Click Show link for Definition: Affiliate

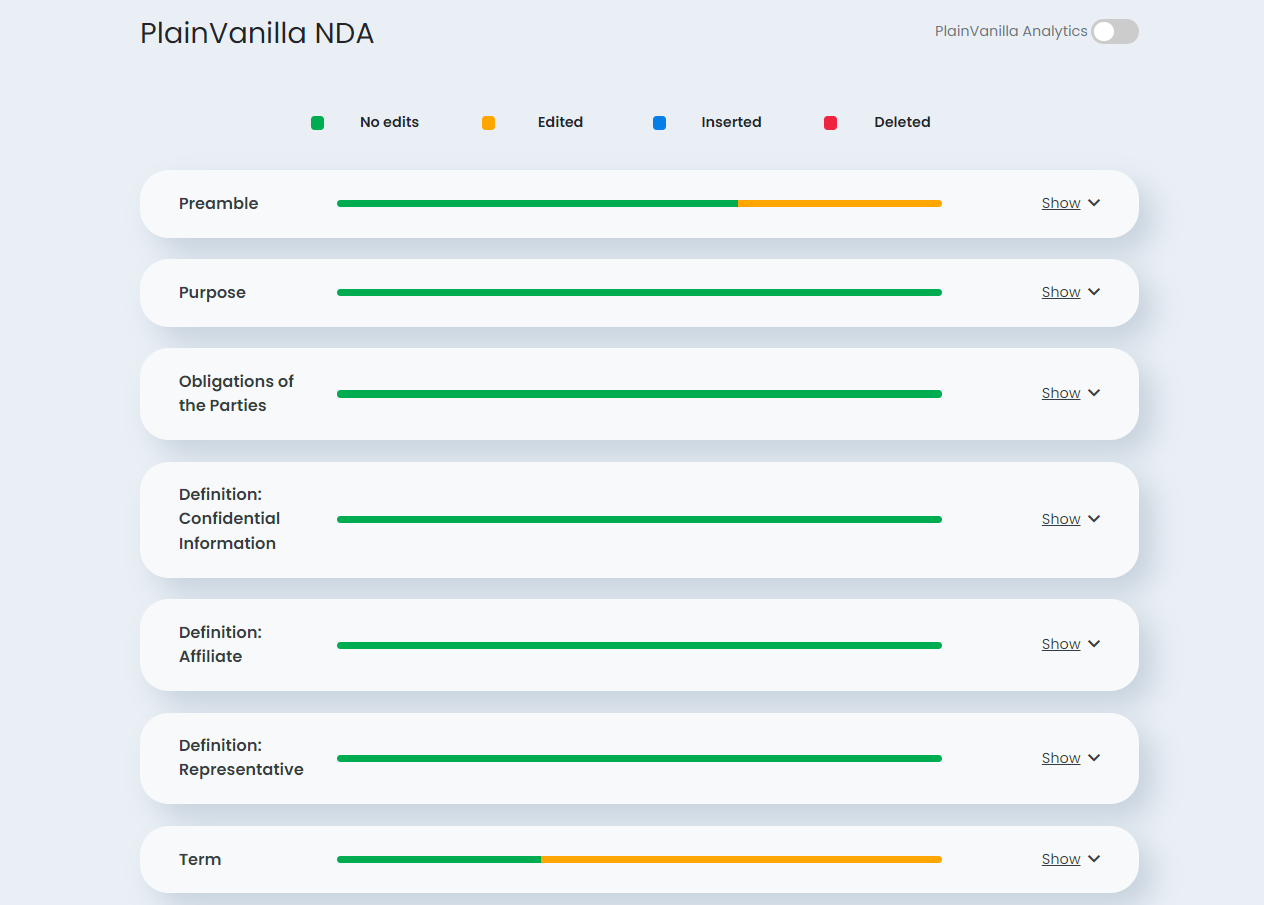point(1061,644)
